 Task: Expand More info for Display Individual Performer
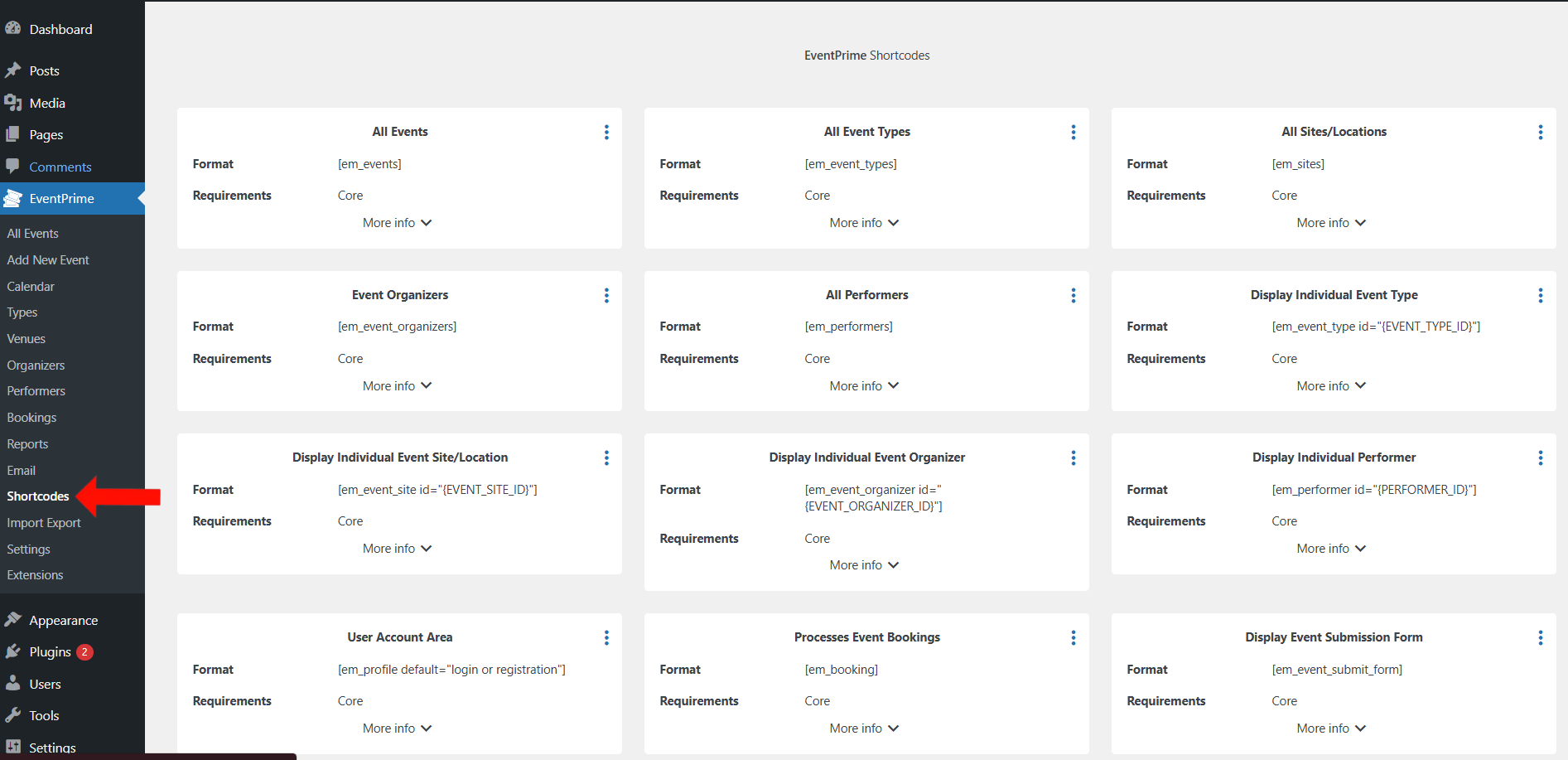1332,549
